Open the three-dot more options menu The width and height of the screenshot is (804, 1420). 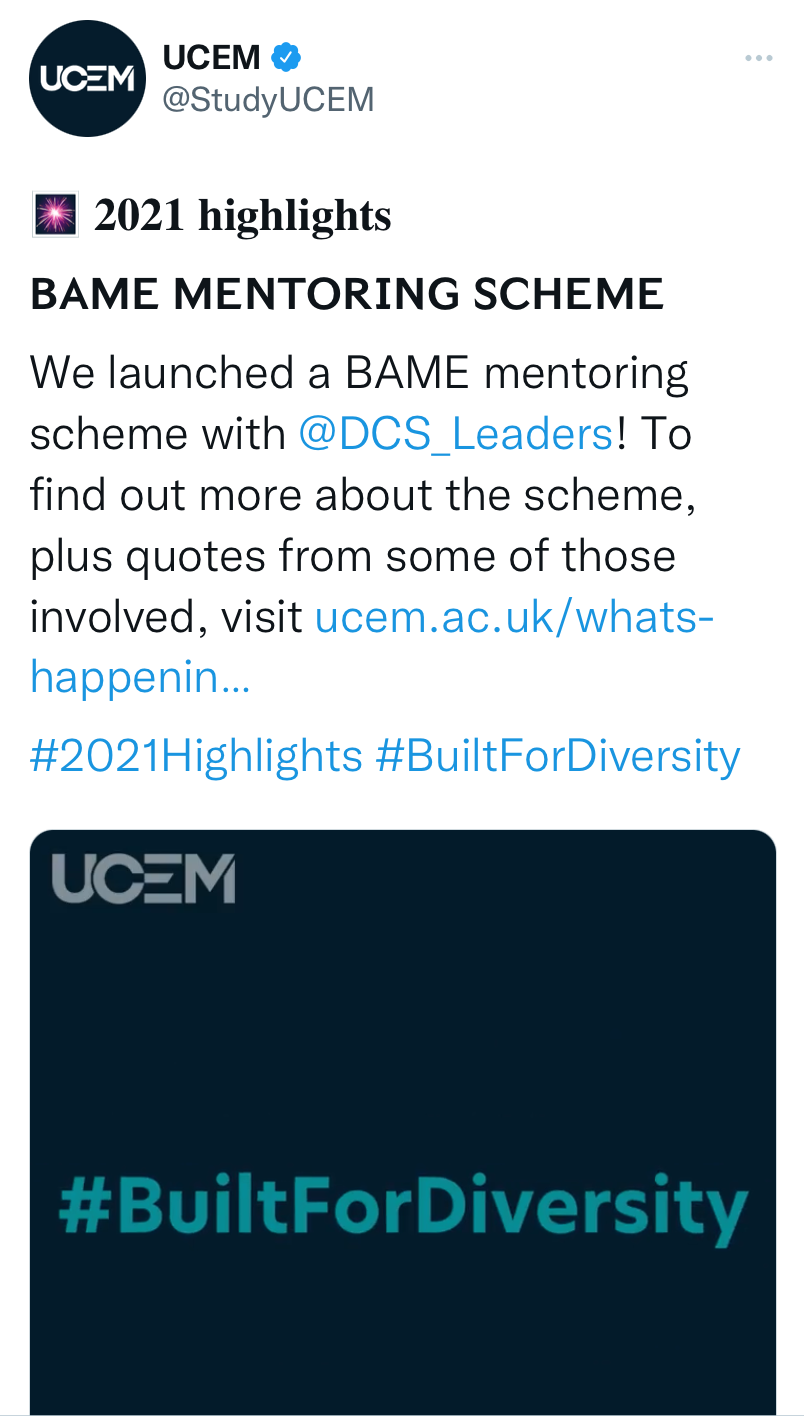click(x=759, y=59)
